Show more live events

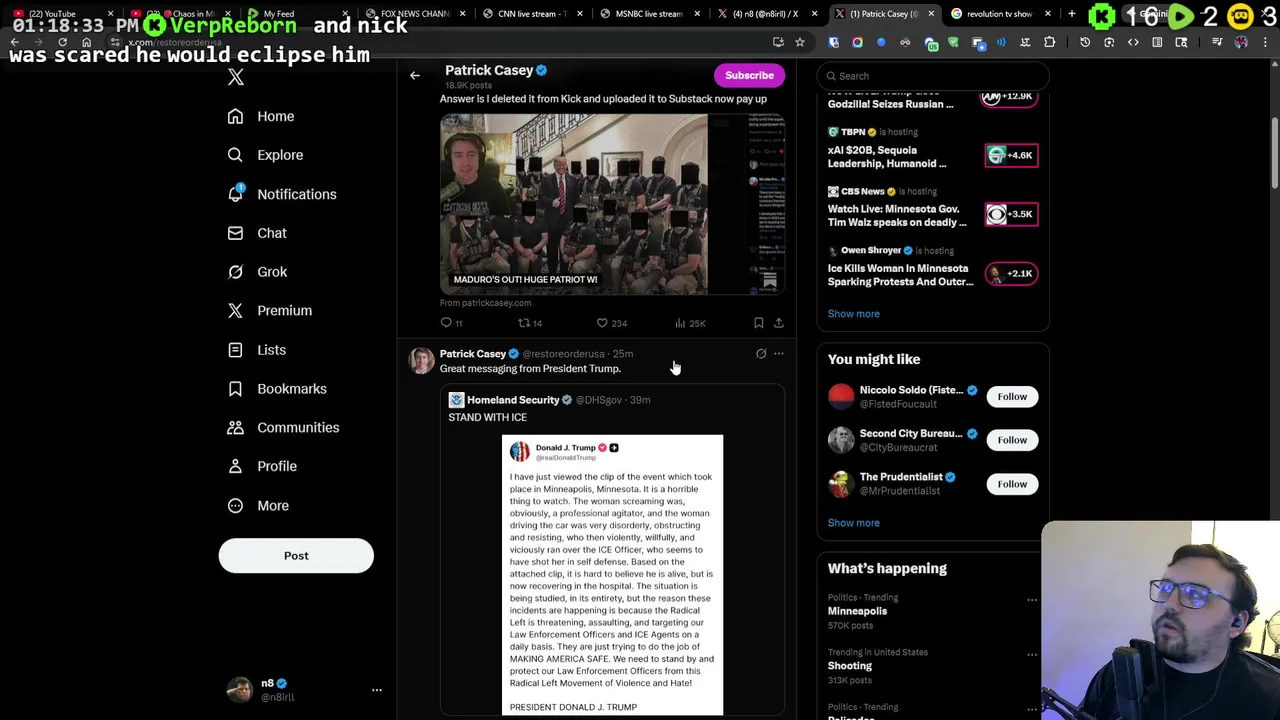[853, 314]
